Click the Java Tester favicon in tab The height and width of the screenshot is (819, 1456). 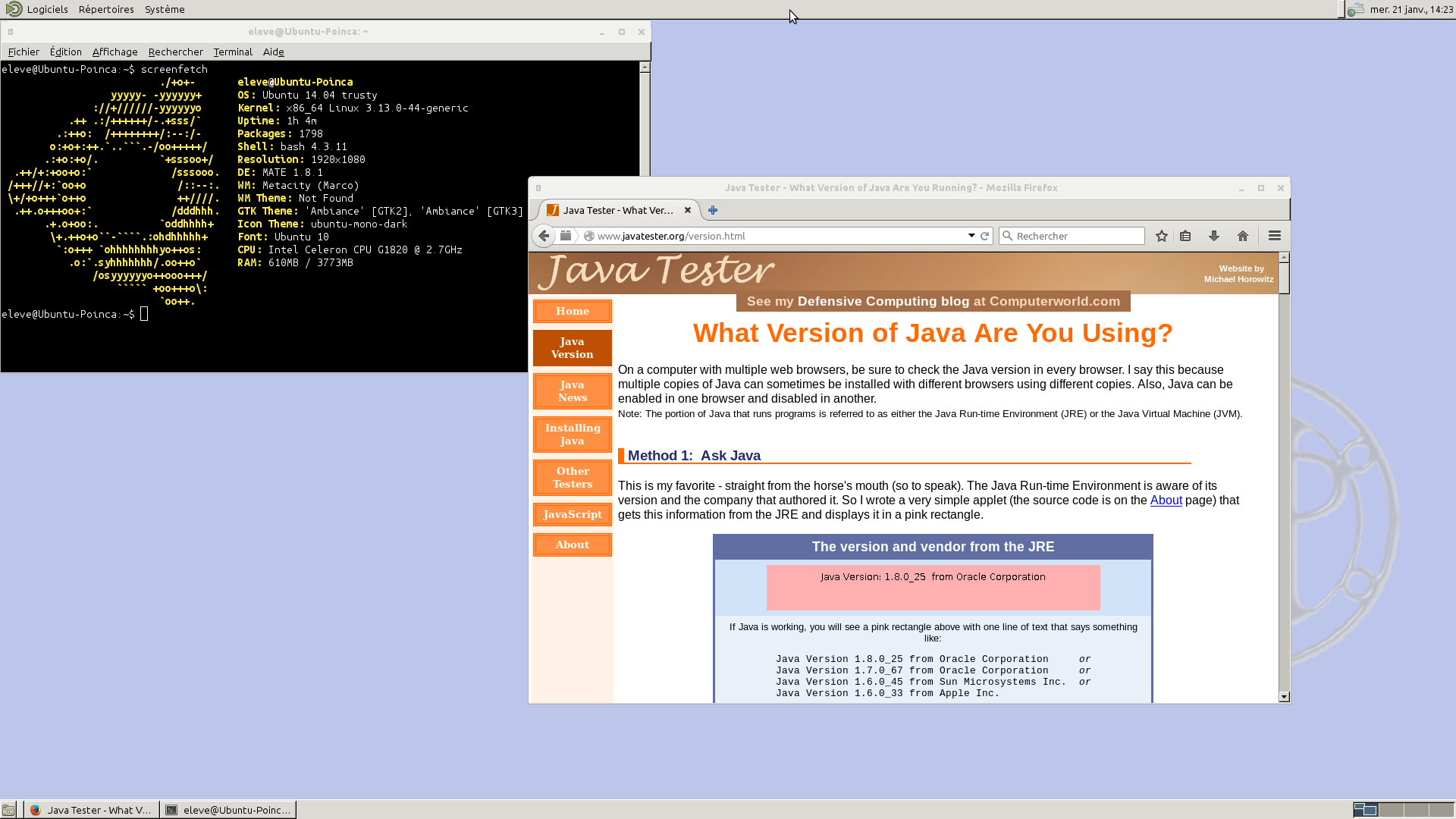(554, 210)
